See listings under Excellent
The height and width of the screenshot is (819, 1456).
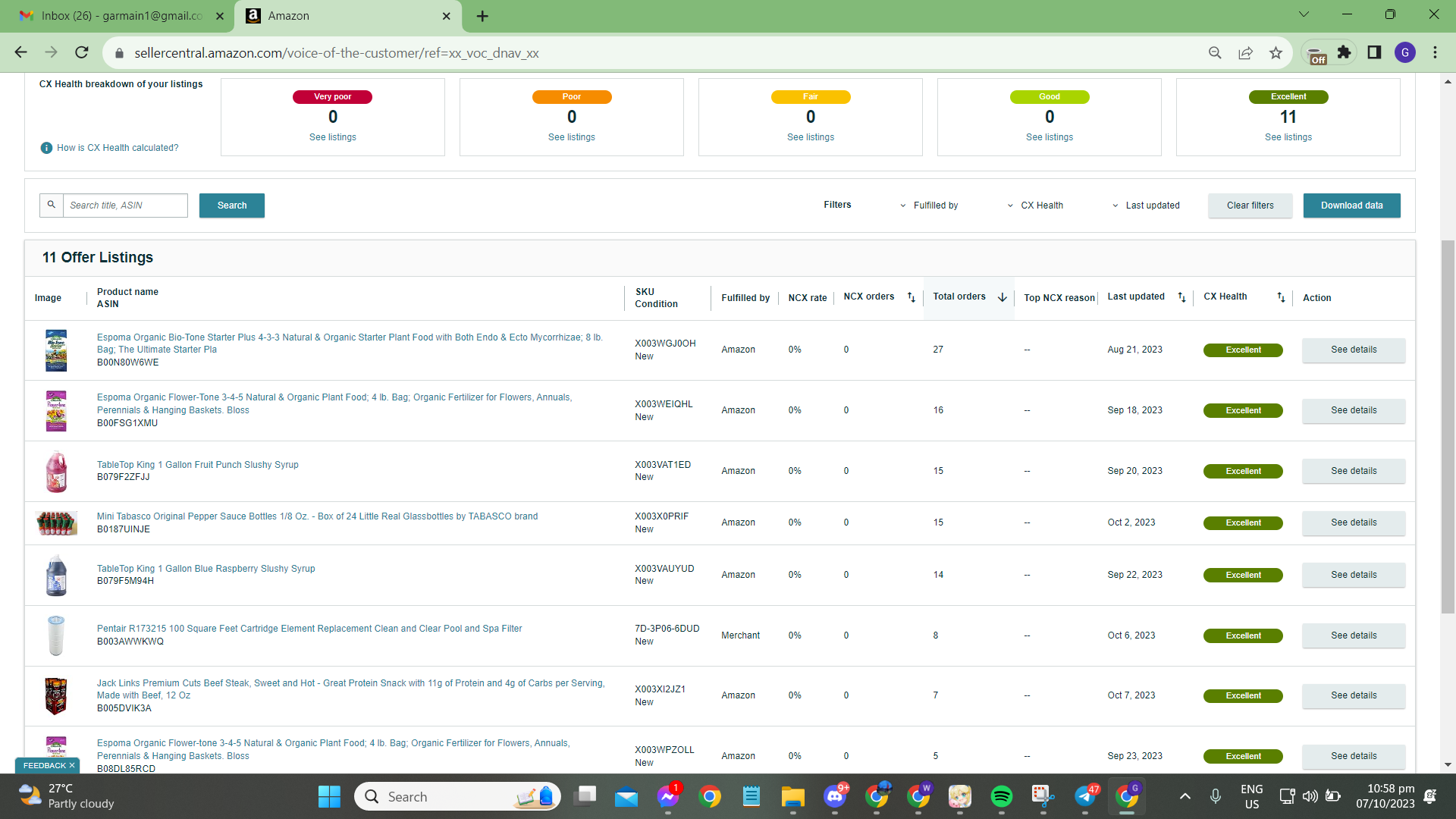pos(1288,137)
